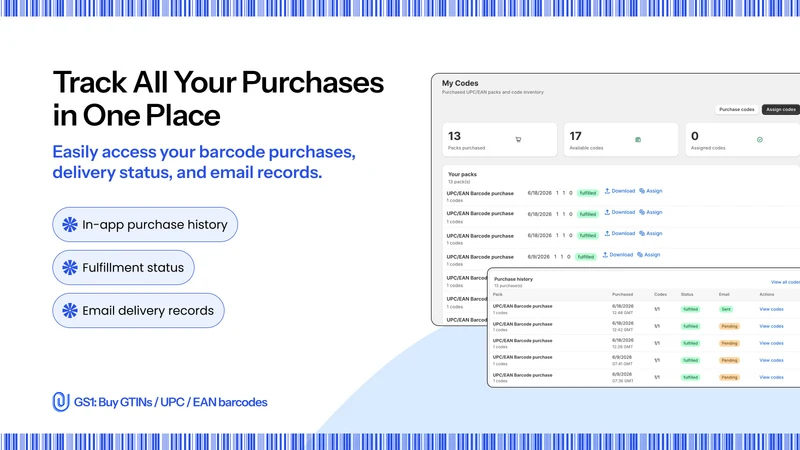Click Download link in third Your packs row
The image size is (800, 450).
[x=620, y=234]
